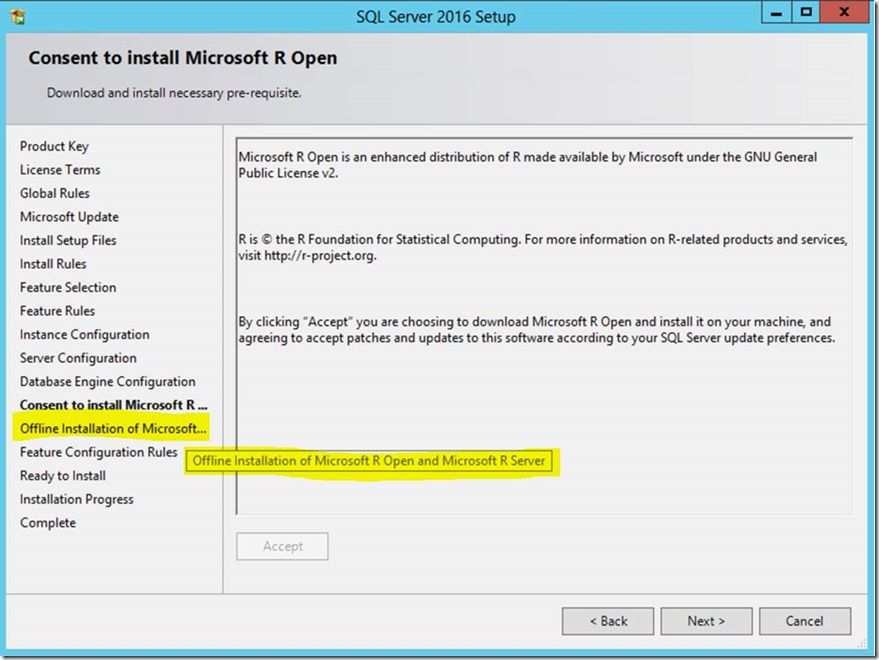Screen dimensions: 879x660
Task: Click the GNU General Public License paragraph
Action: click(528, 165)
